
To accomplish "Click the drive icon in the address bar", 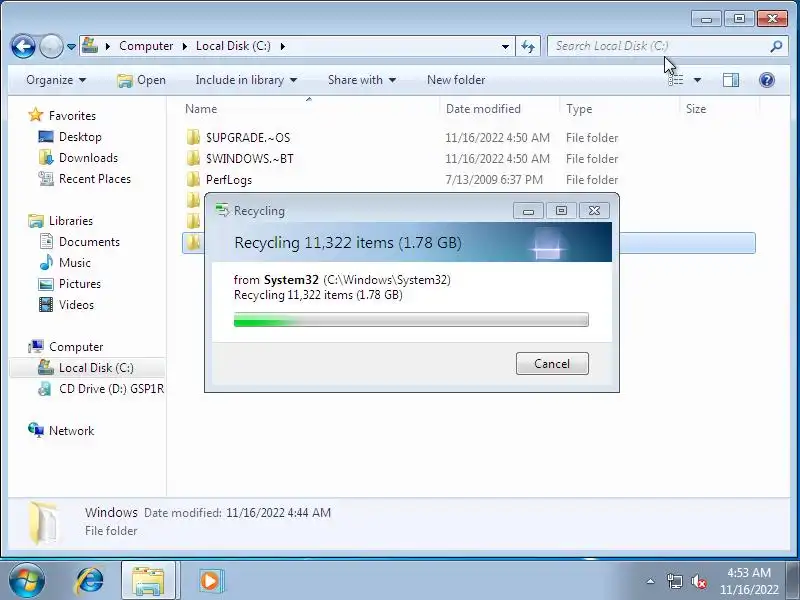I will click(x=90, y=45).
